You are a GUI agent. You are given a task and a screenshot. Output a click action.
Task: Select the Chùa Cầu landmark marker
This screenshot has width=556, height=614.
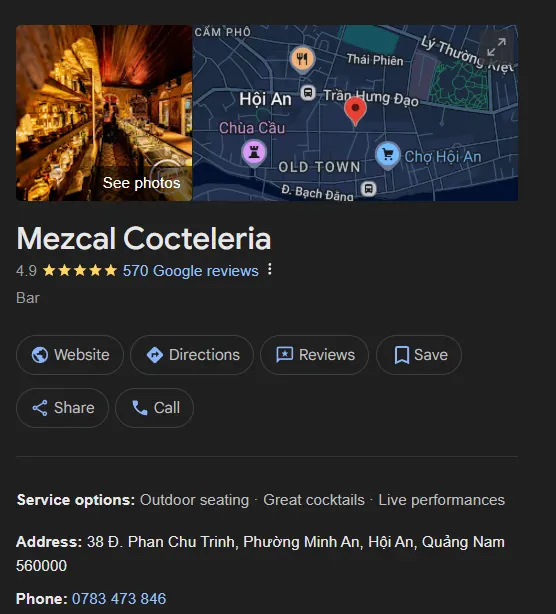[x=254, y=153]
